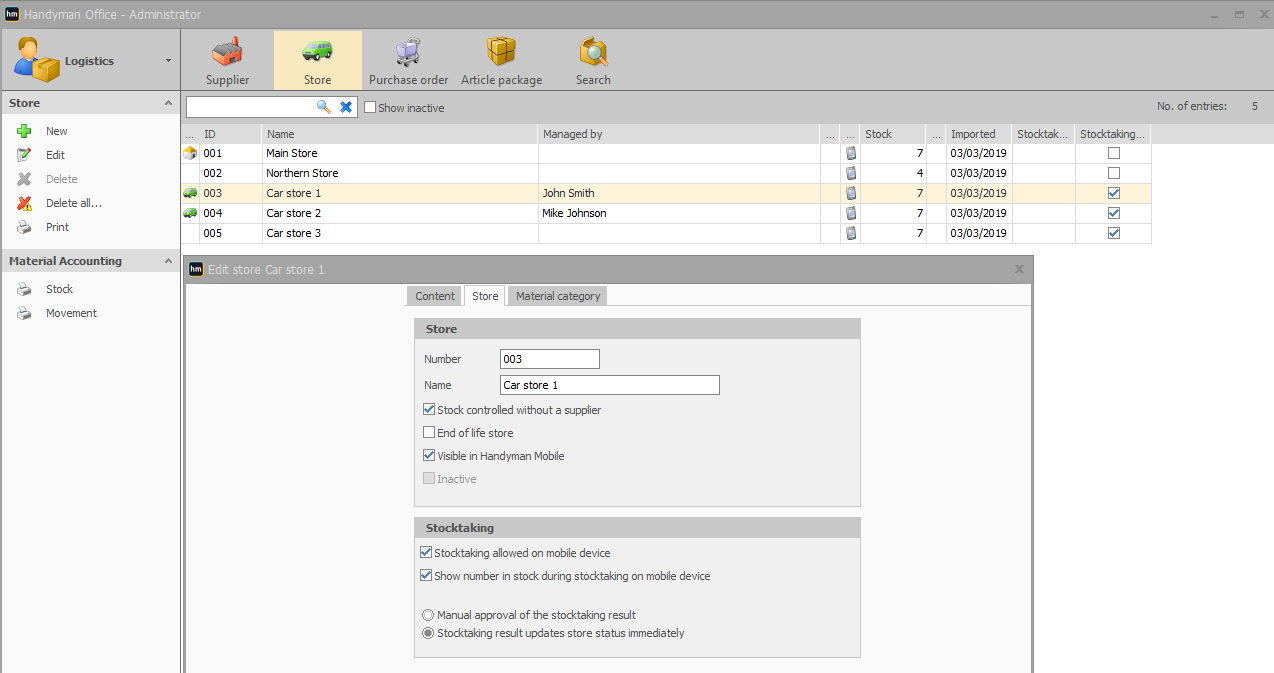Uncheck Stock controlled without a supplier
1274x673 pixels.
[x=429, y=410]
